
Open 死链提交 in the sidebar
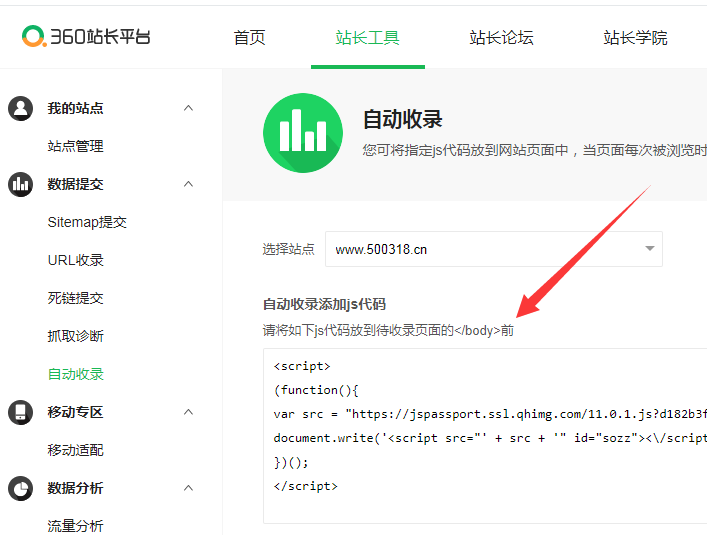(76, 298)
